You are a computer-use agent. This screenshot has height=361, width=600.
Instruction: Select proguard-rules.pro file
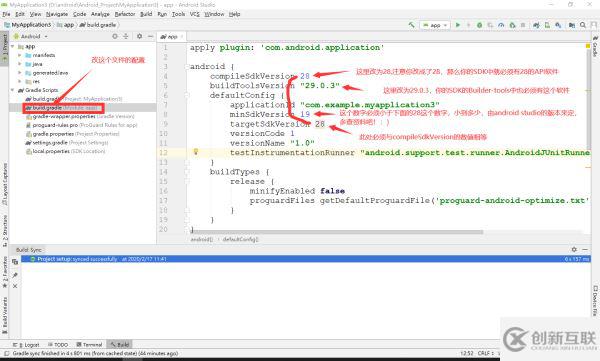coord(82,125)
